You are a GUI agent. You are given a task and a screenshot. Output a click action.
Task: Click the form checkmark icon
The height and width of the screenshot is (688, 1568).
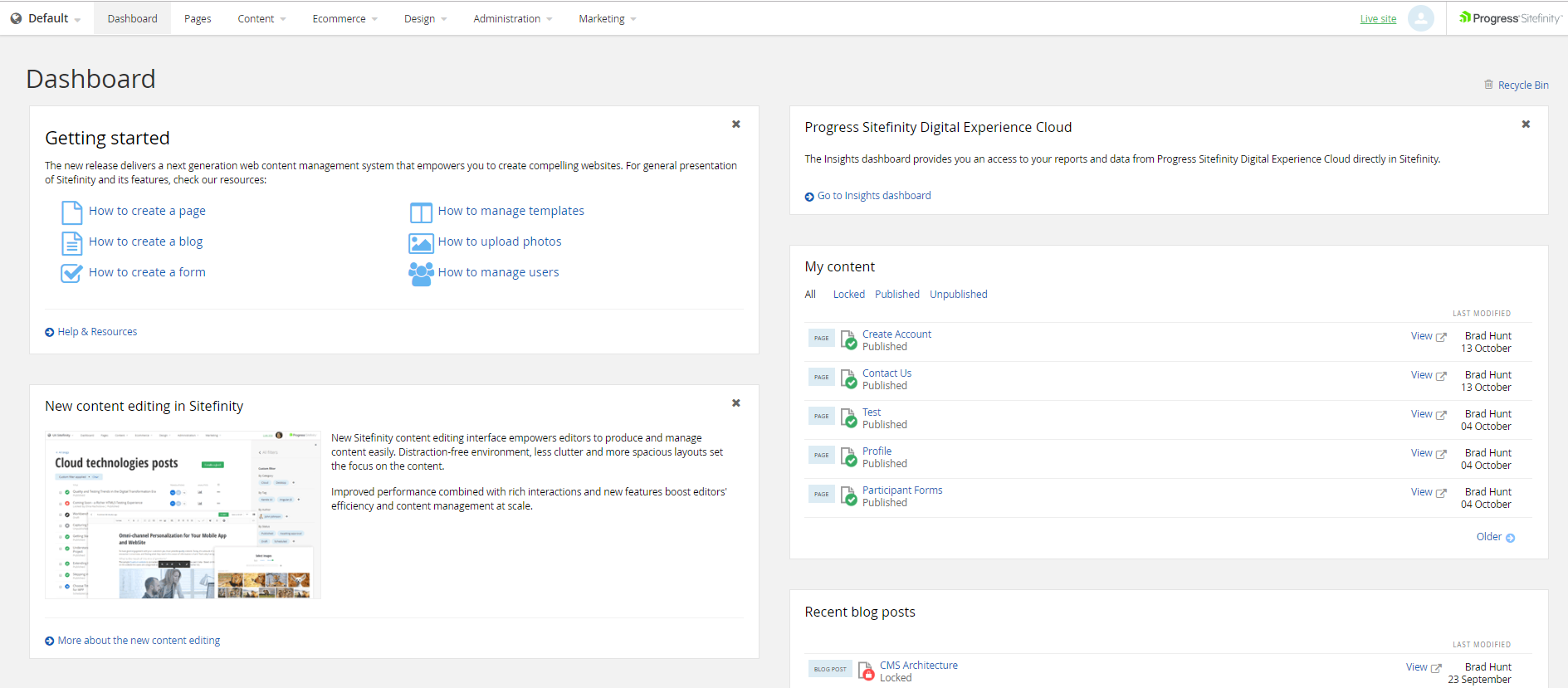(72, 273)
